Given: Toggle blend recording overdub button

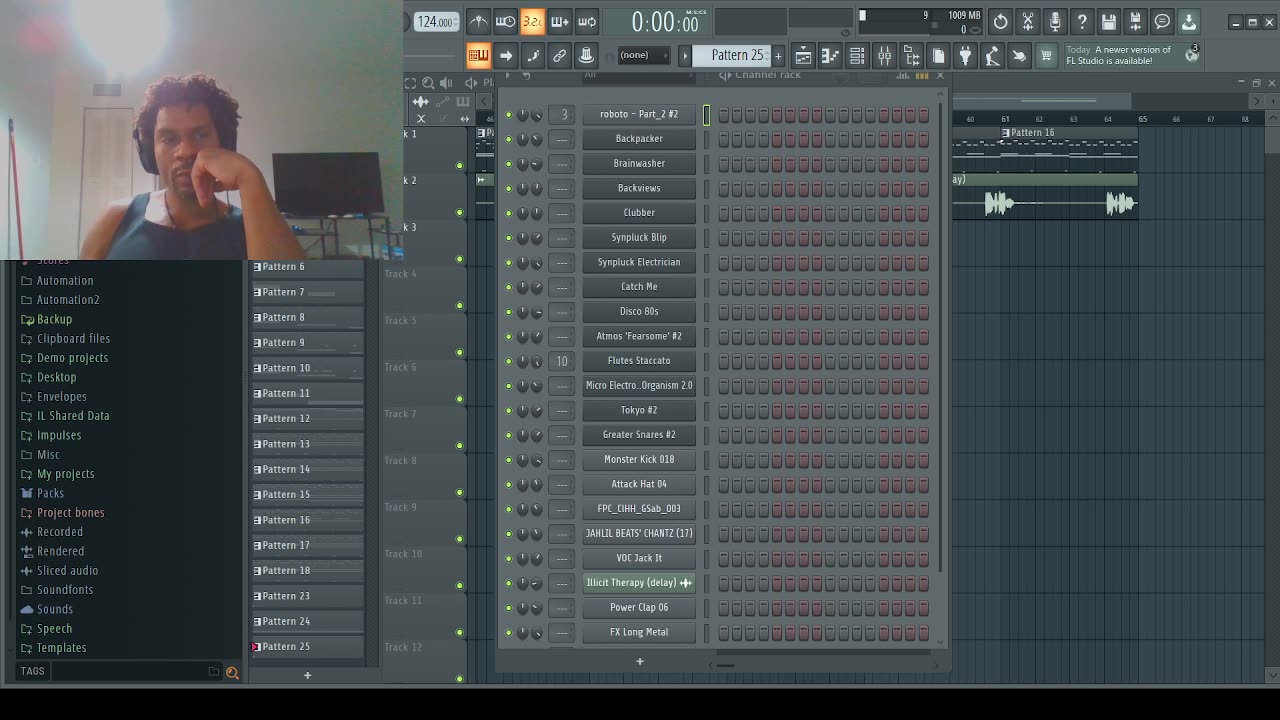Looking at the screenshot, I should coord(559,21).
